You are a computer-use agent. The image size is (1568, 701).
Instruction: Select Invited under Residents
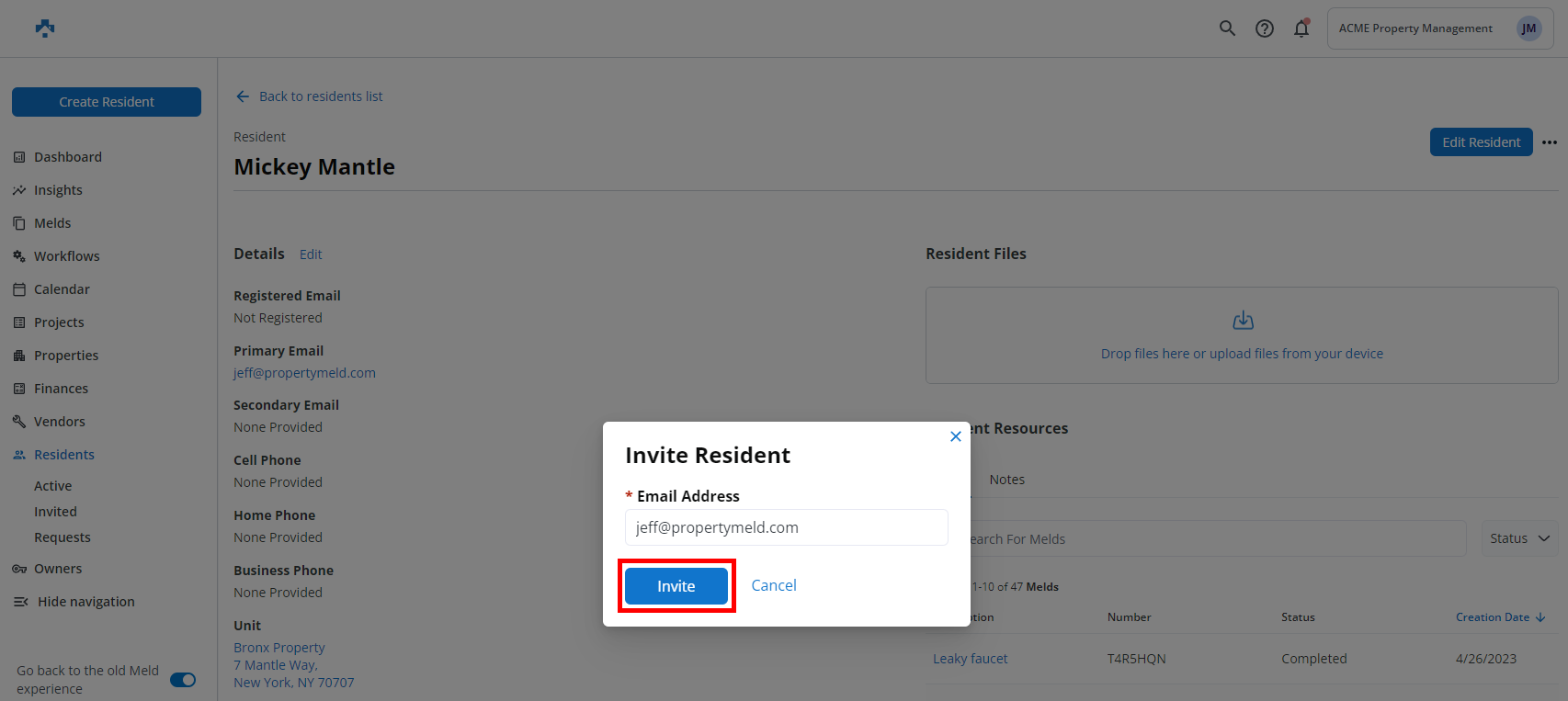pos(56,512)
